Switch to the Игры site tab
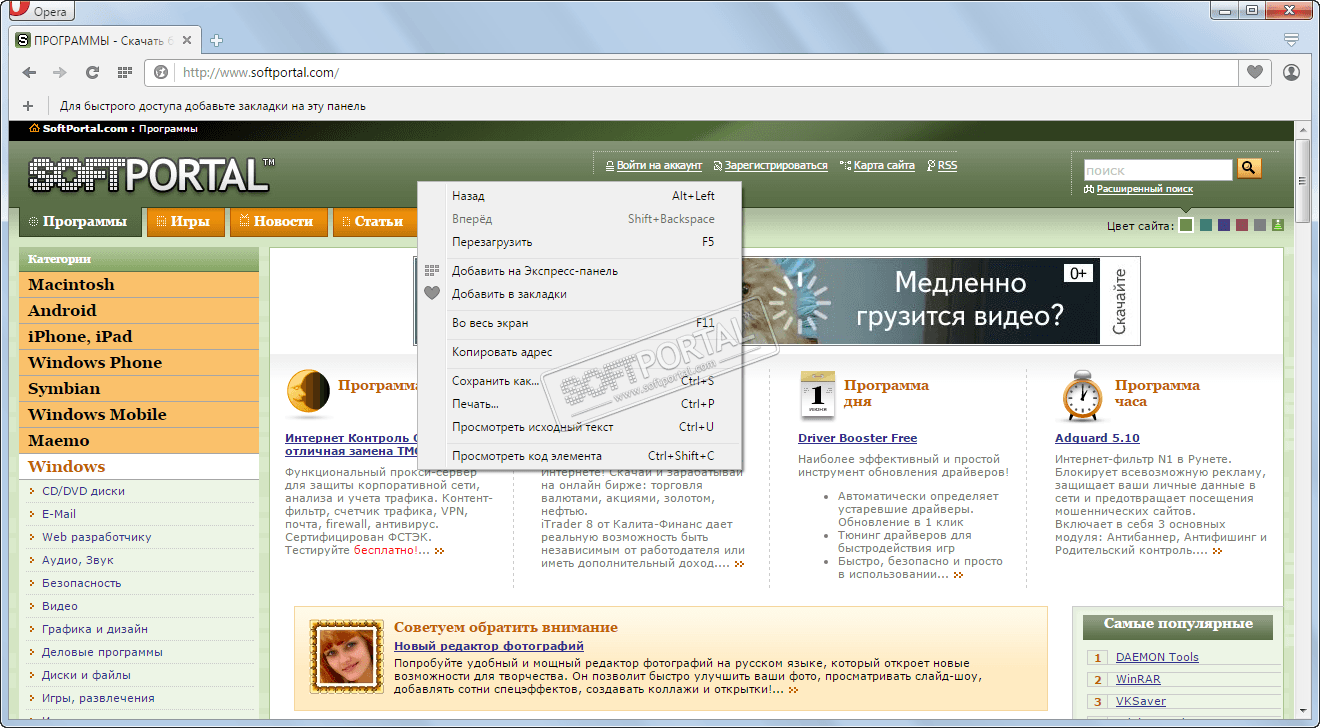This screenshot has height=728, width=1320. 185,222
